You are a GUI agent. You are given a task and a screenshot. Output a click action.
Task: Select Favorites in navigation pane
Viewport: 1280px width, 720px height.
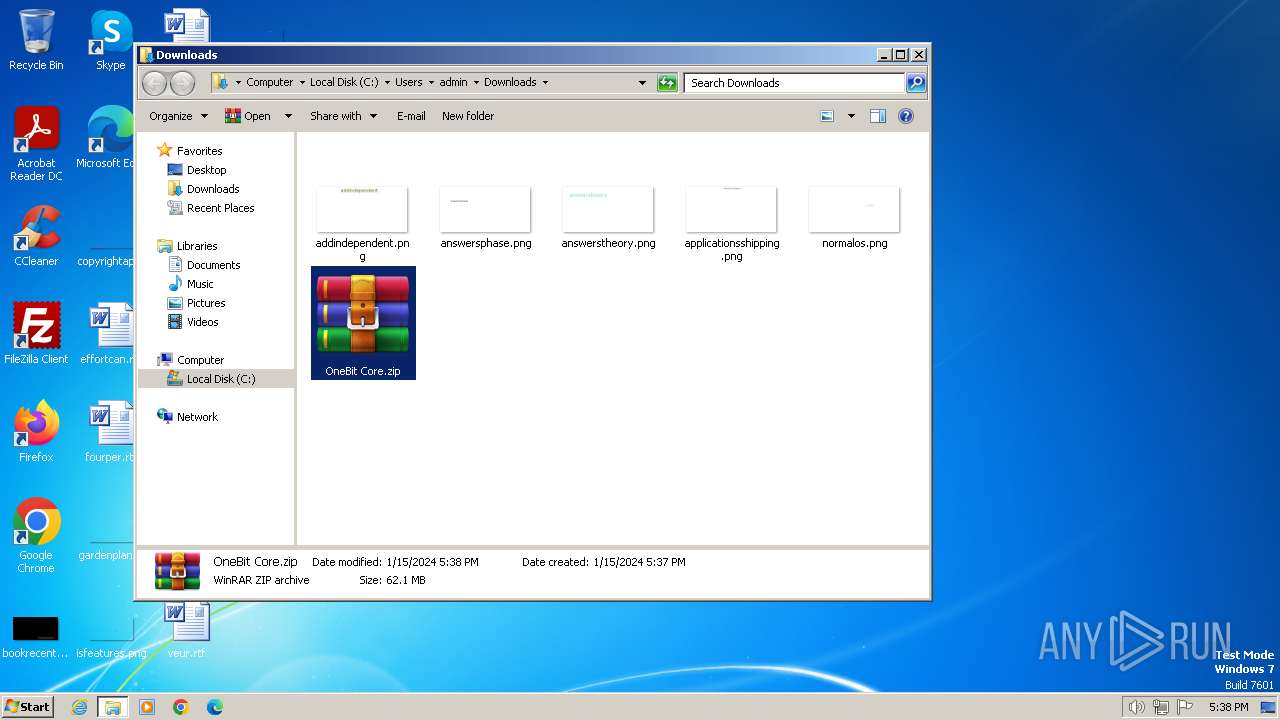[199, 151]
